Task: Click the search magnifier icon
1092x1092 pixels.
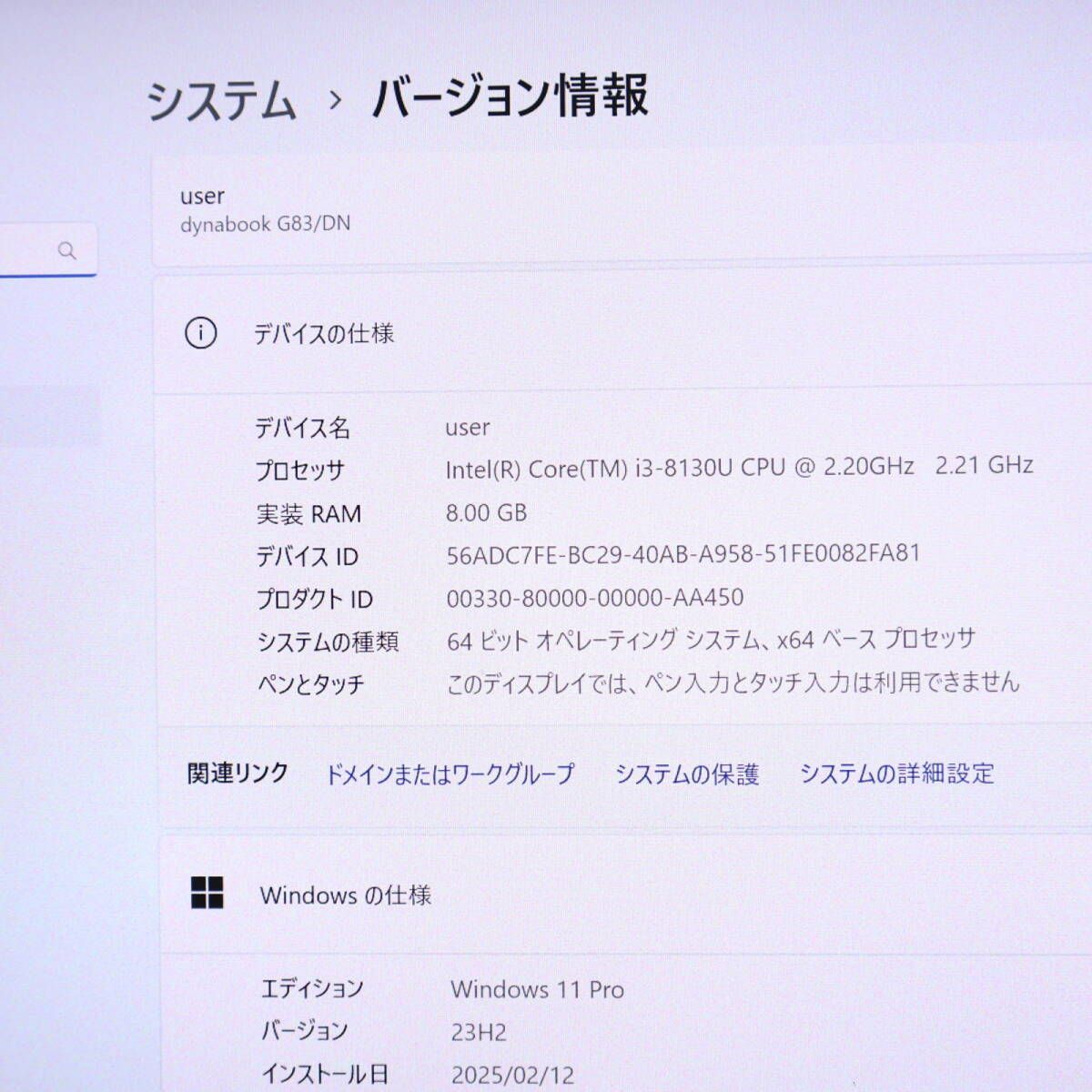Action: point(66,250)
